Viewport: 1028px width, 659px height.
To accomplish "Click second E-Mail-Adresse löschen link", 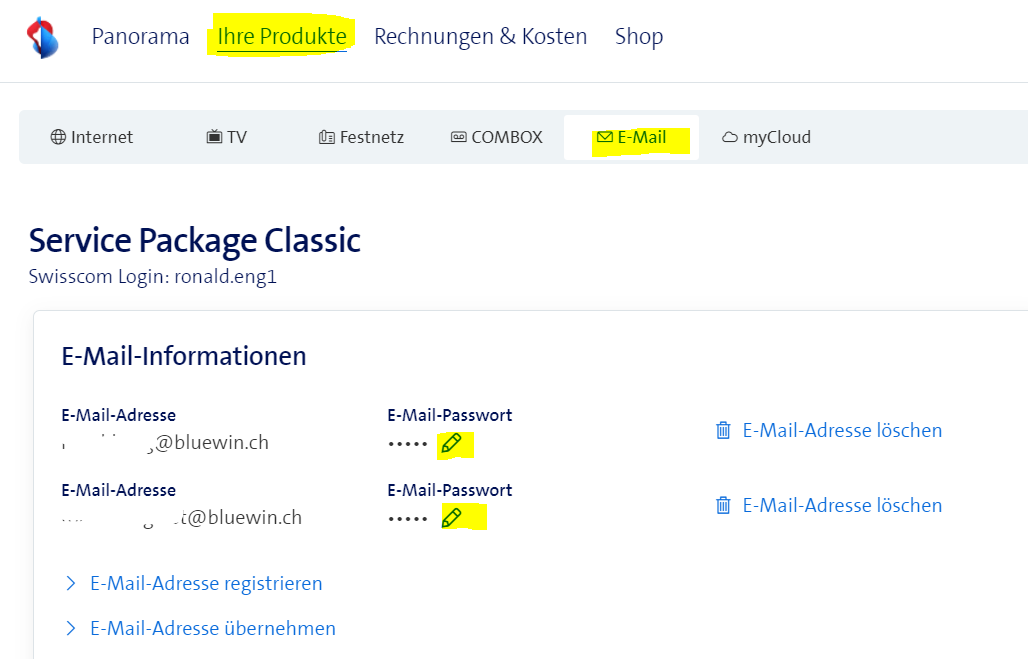I will tap(842, 506).
